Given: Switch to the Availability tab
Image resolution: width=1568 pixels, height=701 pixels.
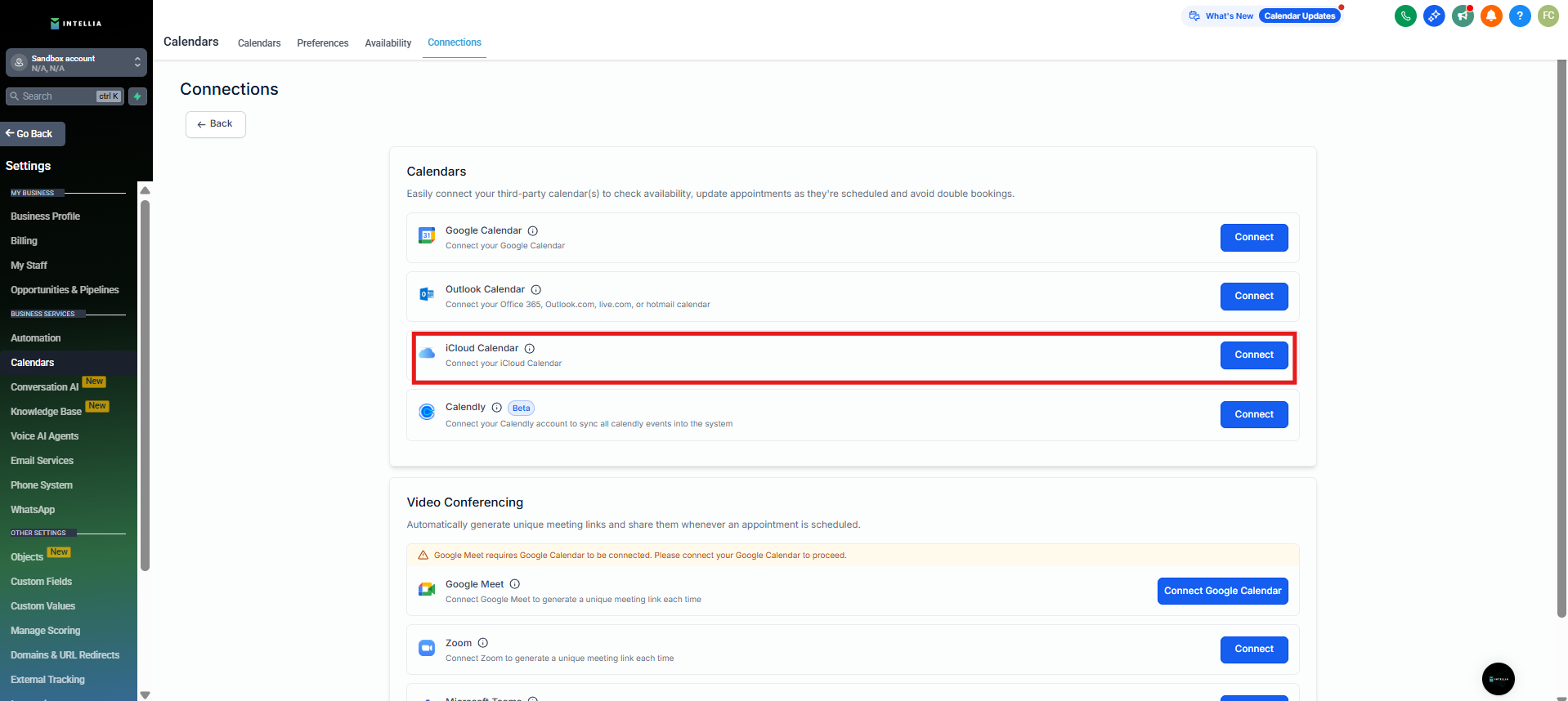Looking at the screenshot, I should pyautogui.click(x=388, y=43).
